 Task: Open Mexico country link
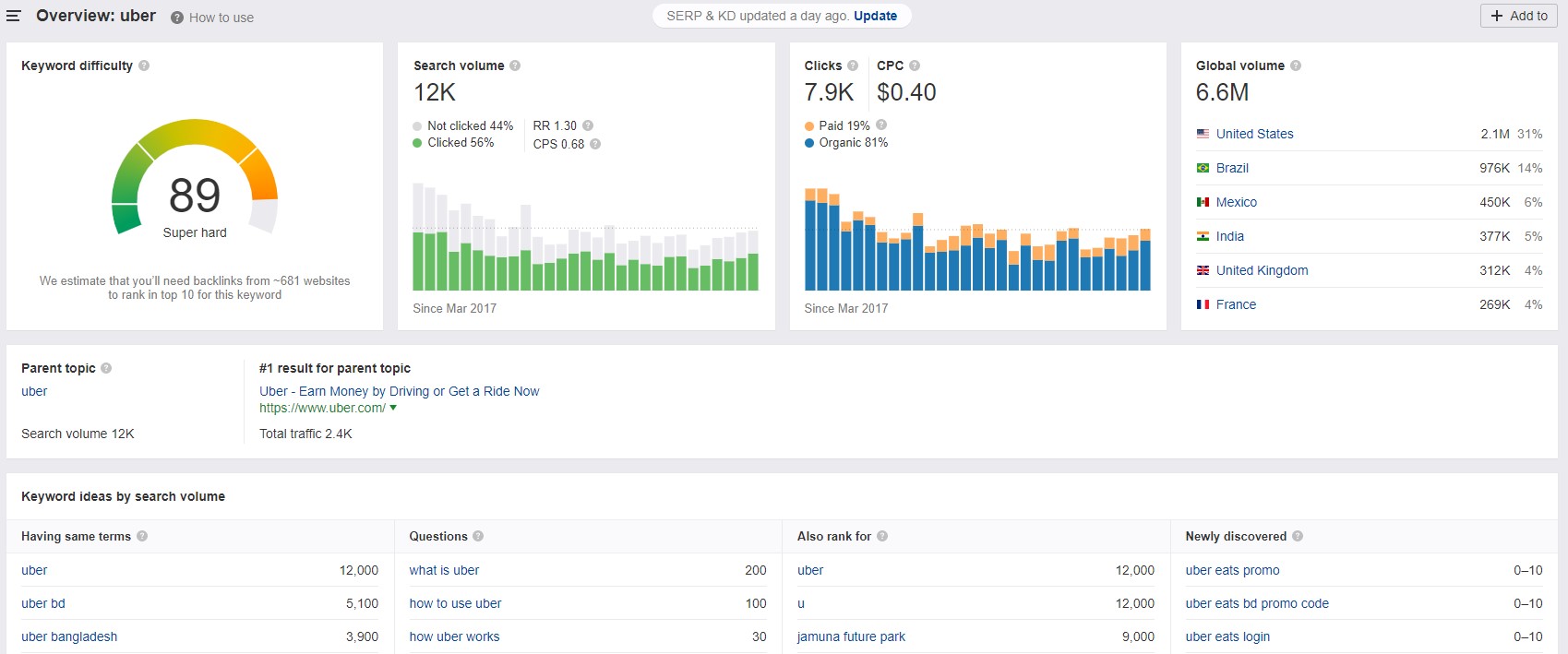click(1237, 202)
